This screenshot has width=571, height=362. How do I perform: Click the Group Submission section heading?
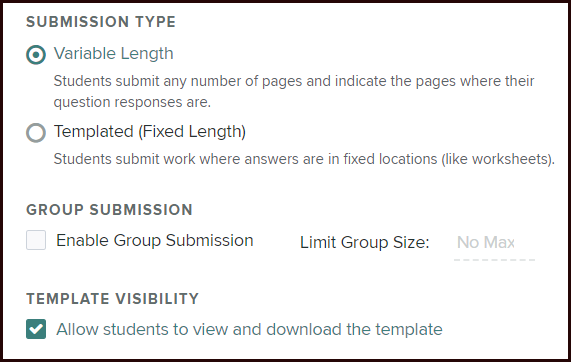[109, 210]
